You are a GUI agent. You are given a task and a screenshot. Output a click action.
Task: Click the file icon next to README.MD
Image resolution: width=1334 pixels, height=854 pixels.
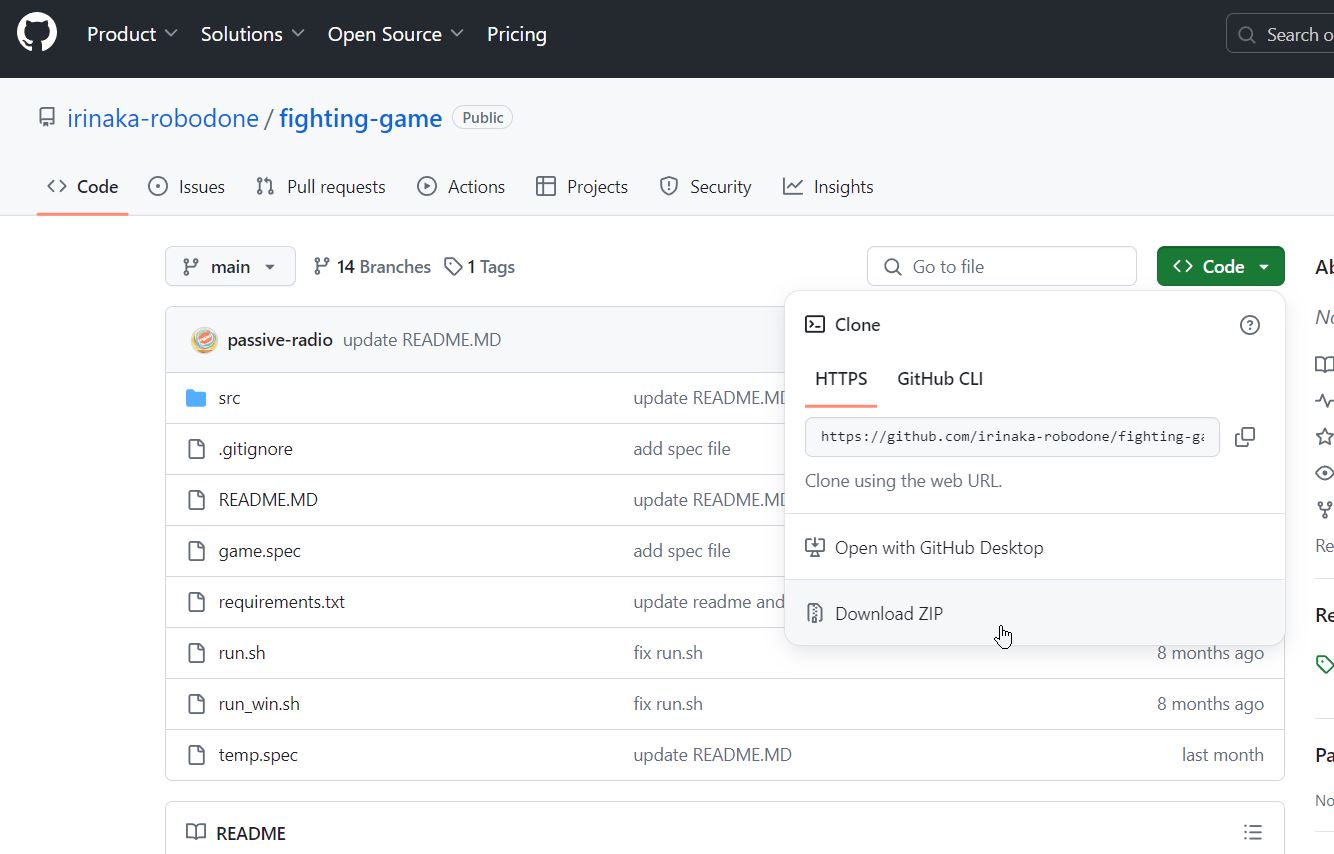196,500
